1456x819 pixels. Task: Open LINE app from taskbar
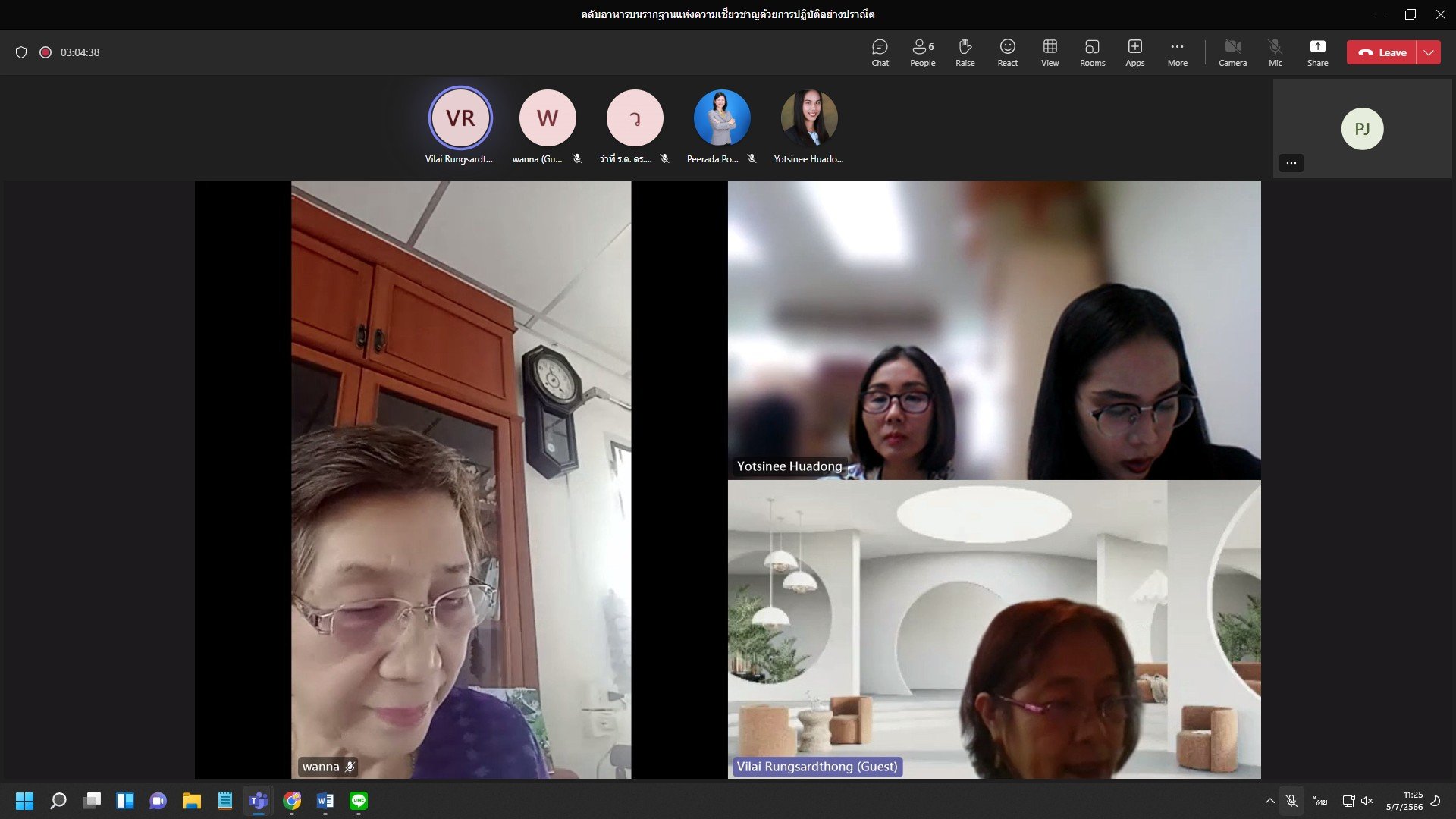359,801
